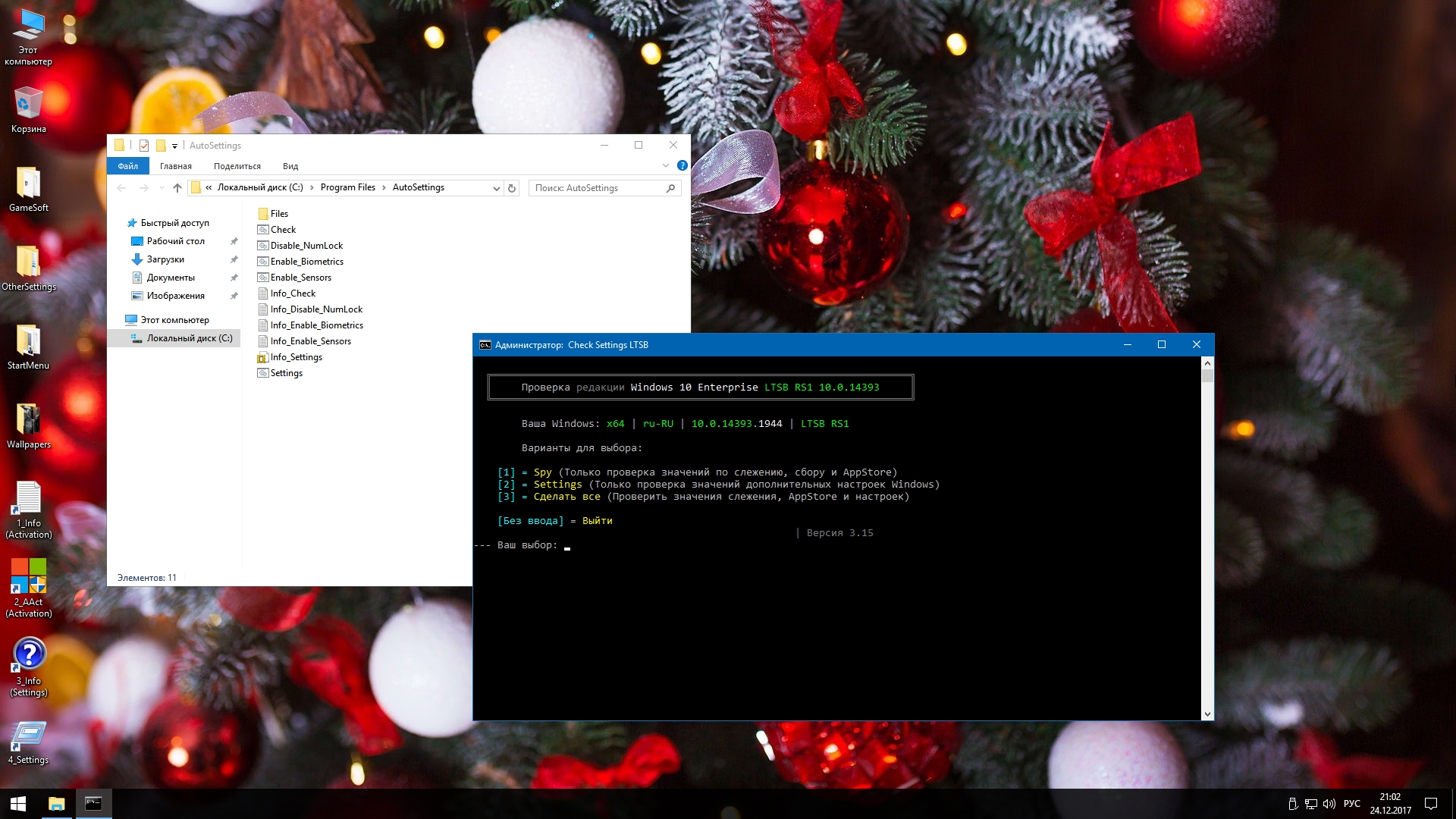Expand the Program Files breadcrumb arrow
The width and height of the screenshot is (1456, 819).
(384, 187)
